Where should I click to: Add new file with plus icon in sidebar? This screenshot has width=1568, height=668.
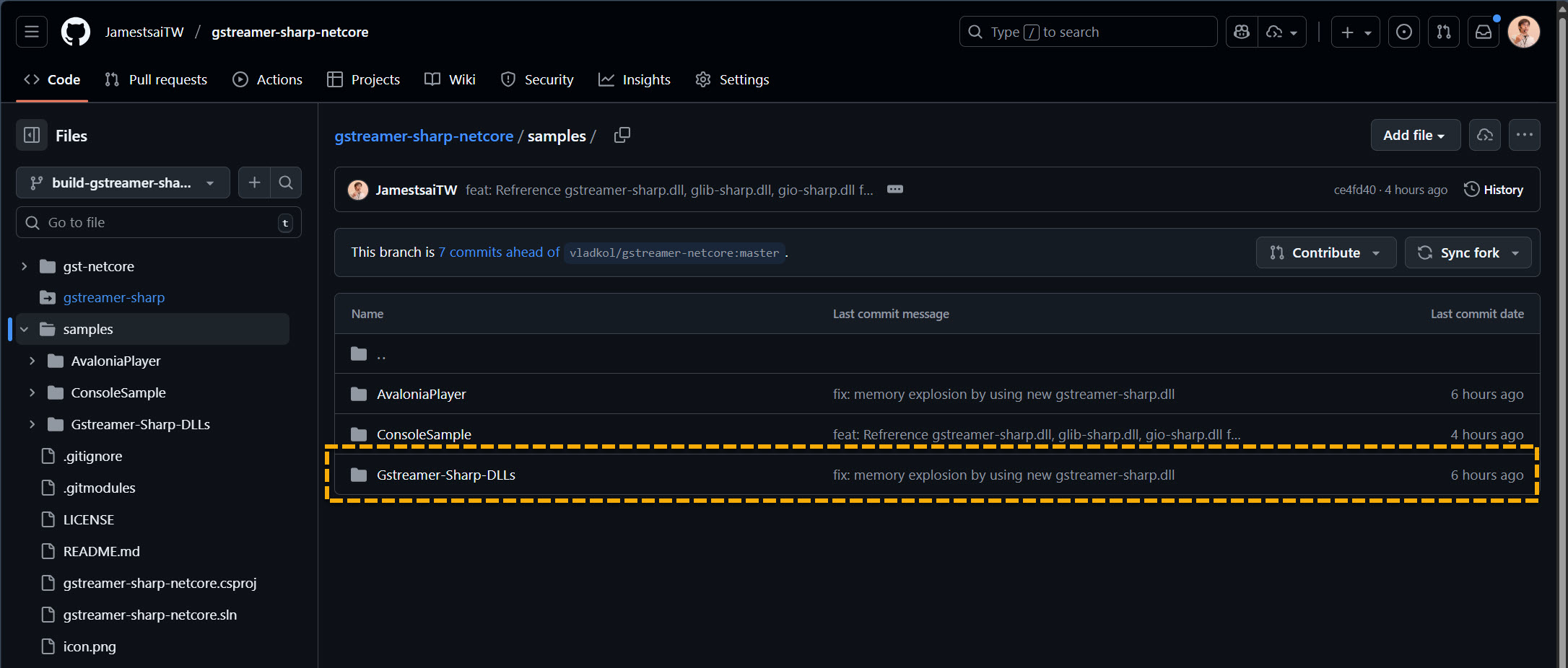pos(254,183)
